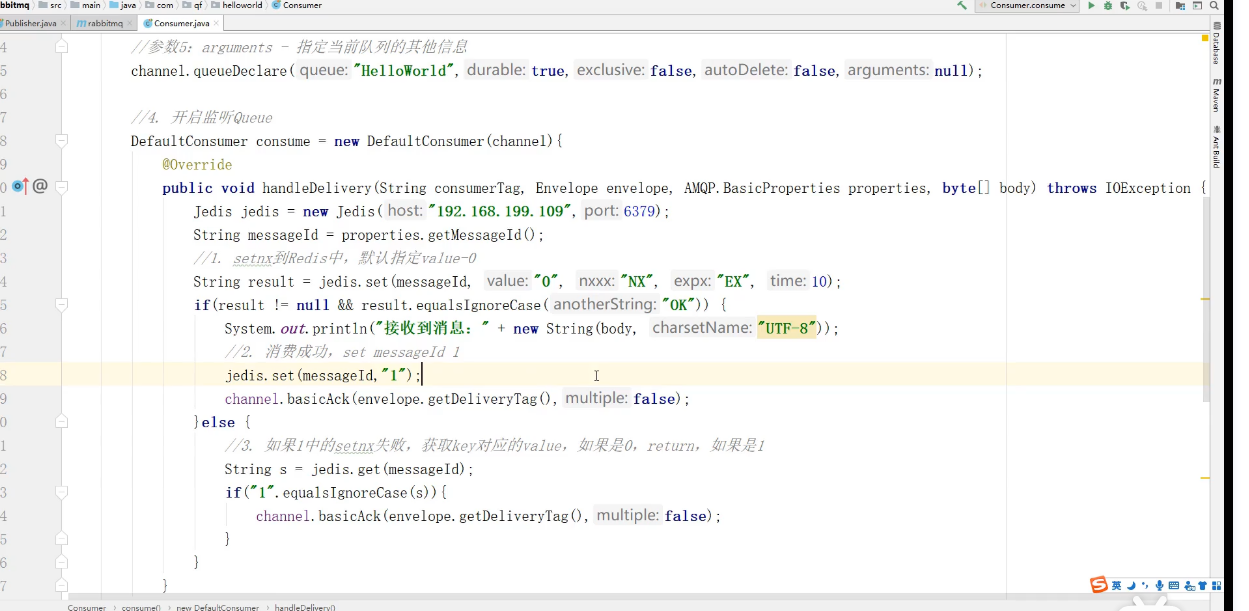This screenshot has height=611, width=1249.
Task: Click the Build project hammer icon
Action: pos(962,6)
